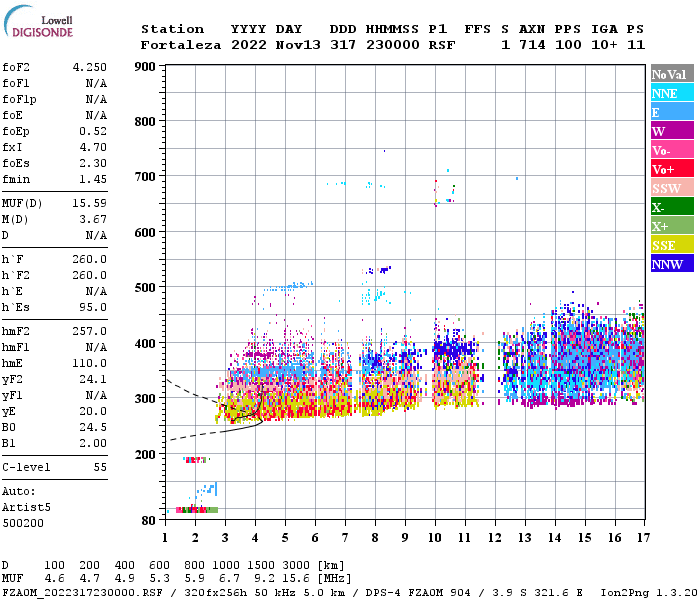Click the solid black F2 trace curve

click(x=247, y=406)
